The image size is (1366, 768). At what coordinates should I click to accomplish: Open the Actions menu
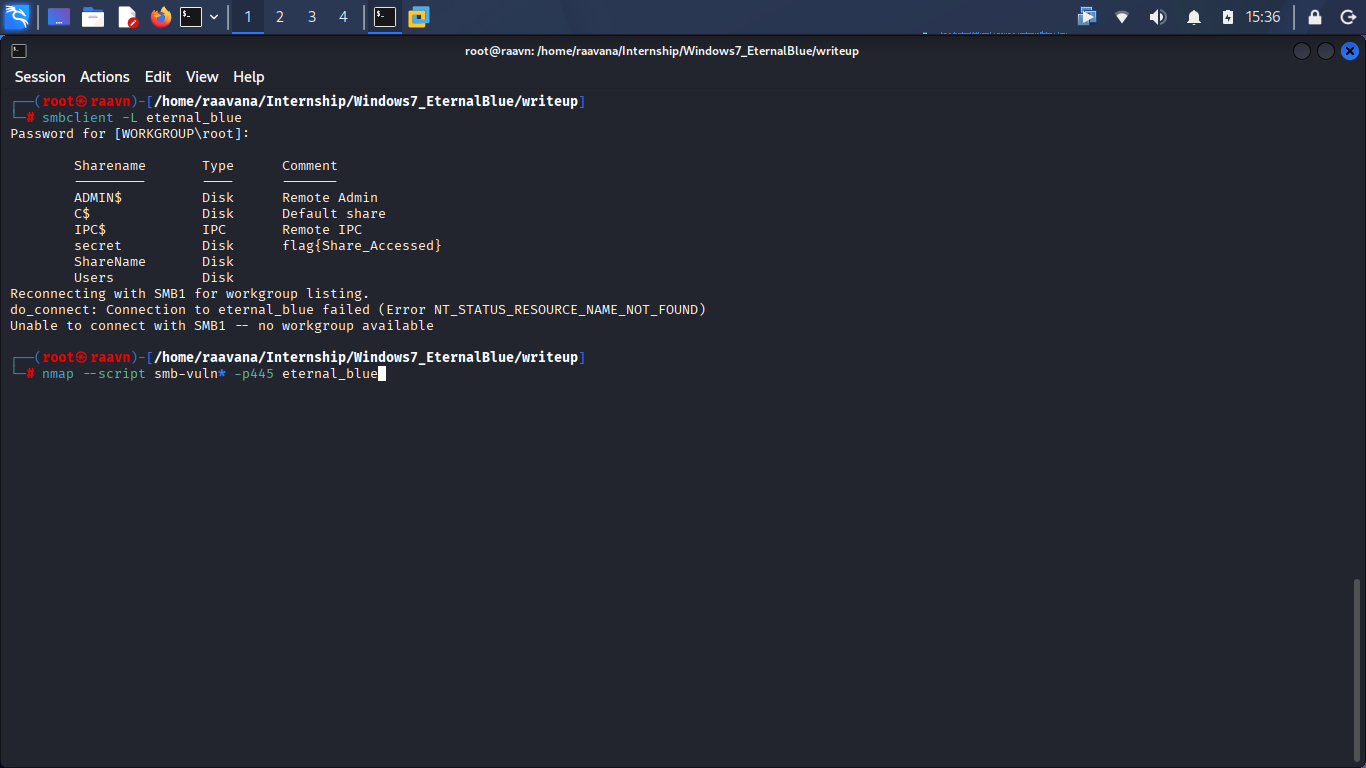(x=105, y=77)
